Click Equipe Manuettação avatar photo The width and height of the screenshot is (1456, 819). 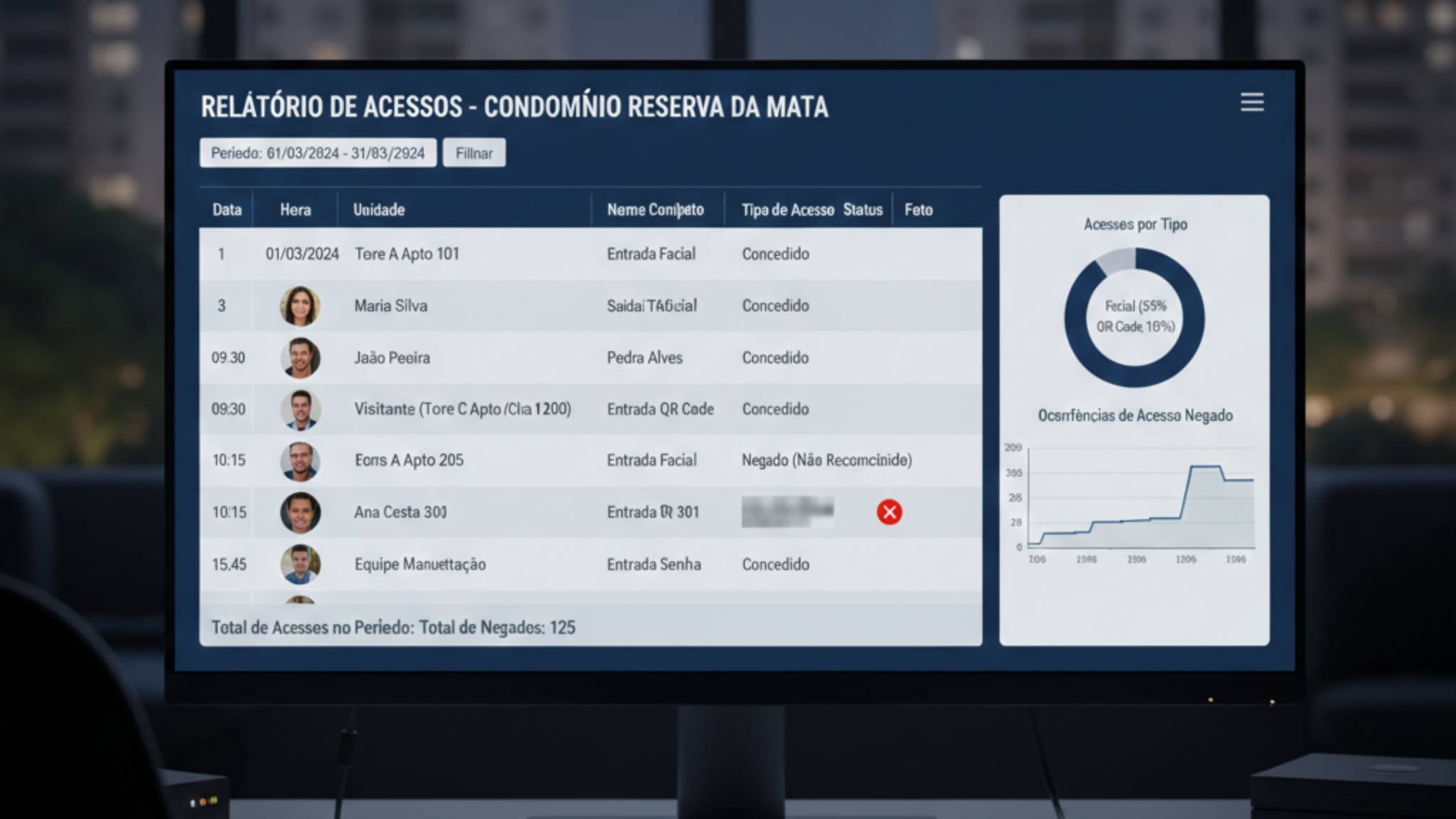[300, 564]
